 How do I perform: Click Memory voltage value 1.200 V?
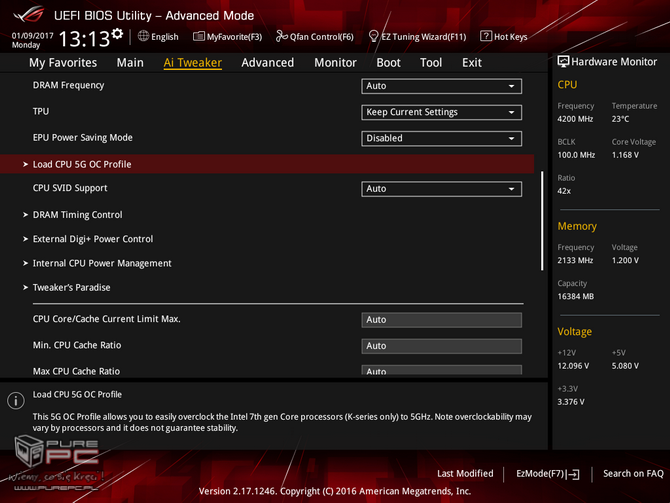point(626,261)
